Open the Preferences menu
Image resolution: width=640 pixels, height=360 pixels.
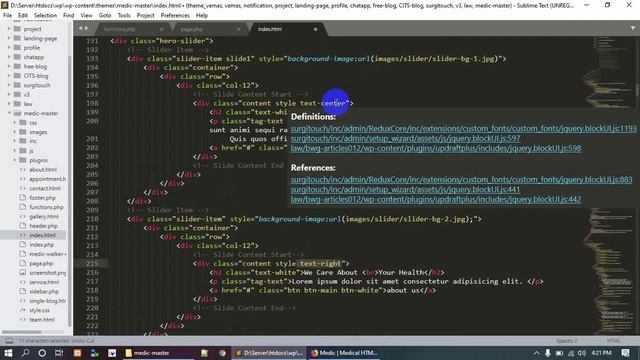175,15
